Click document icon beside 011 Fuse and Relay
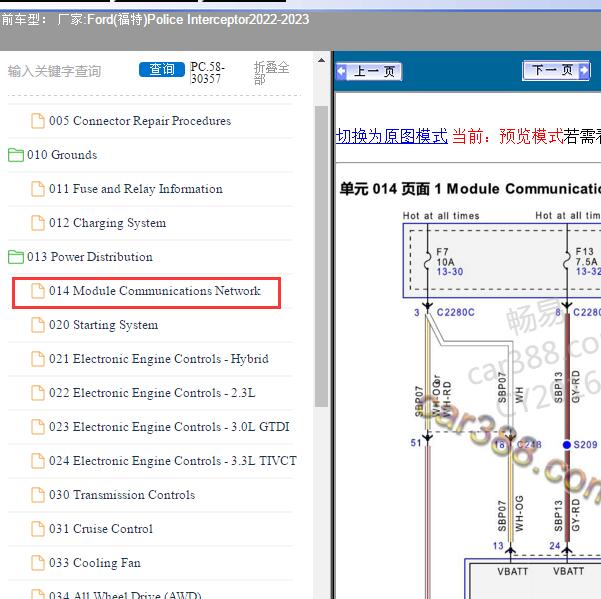 coord(38,189)
